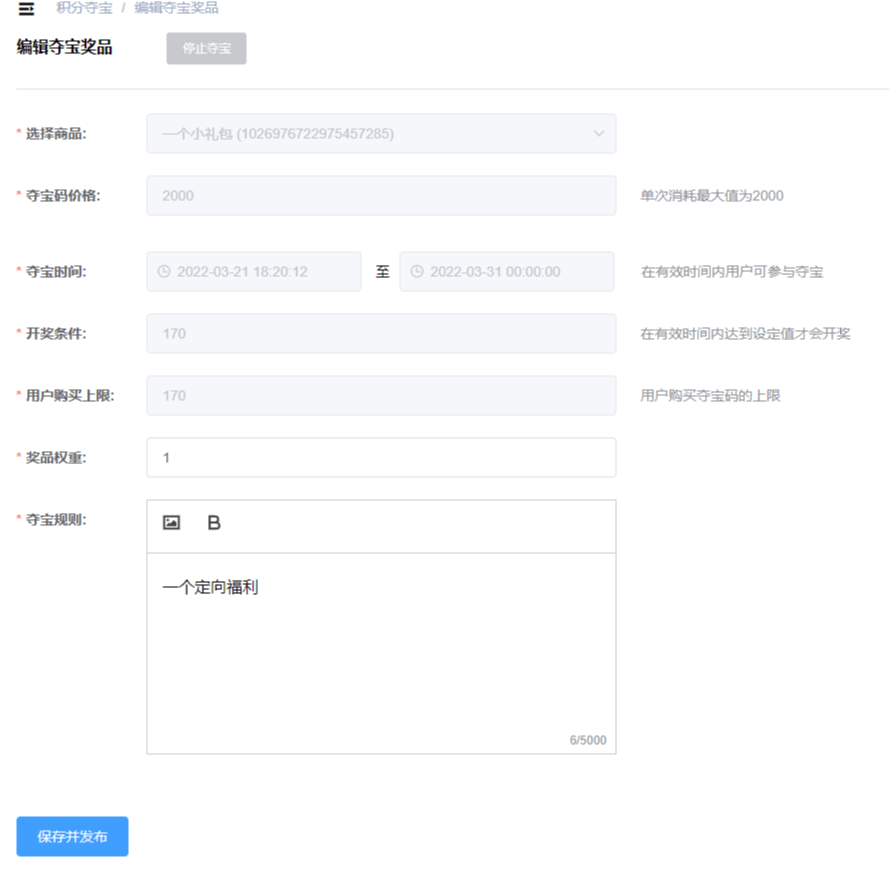Click the clock icon in start time field
Viewport: 892px width, 870px height.
click(x=164, y=272)
